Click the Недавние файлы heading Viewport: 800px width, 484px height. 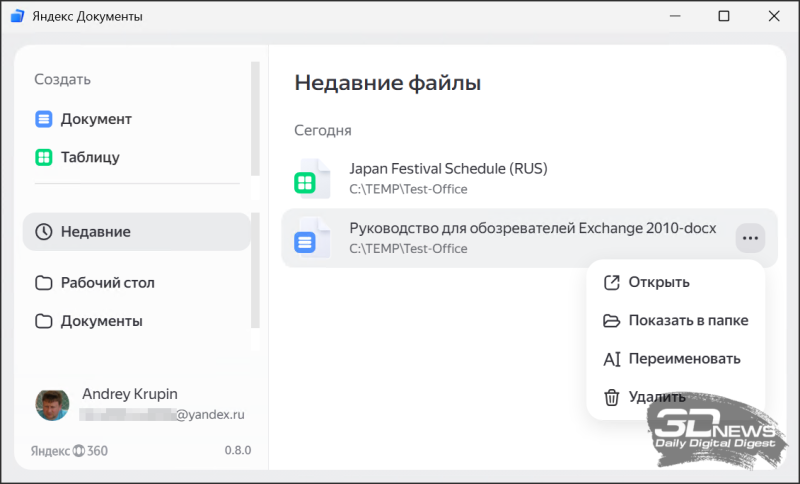coord(387,83)
